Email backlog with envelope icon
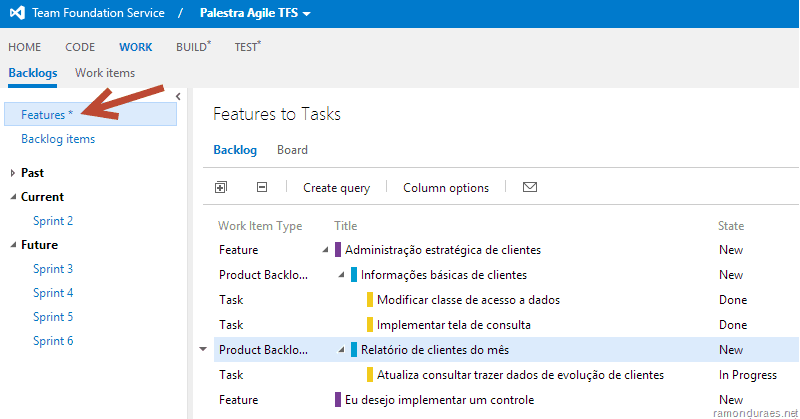 pyautogui.click(x=530, y=187)
